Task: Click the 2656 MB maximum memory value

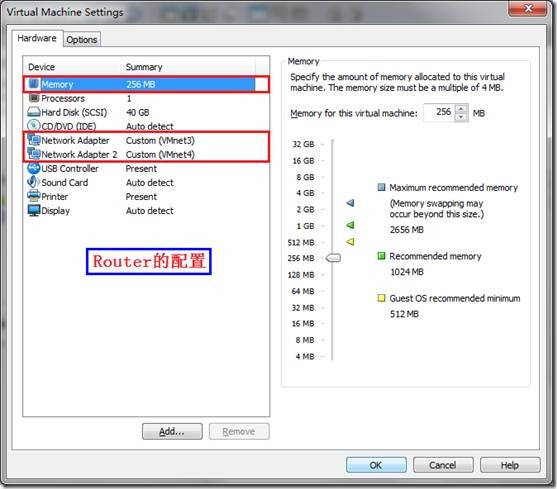Action: (407, 230)
